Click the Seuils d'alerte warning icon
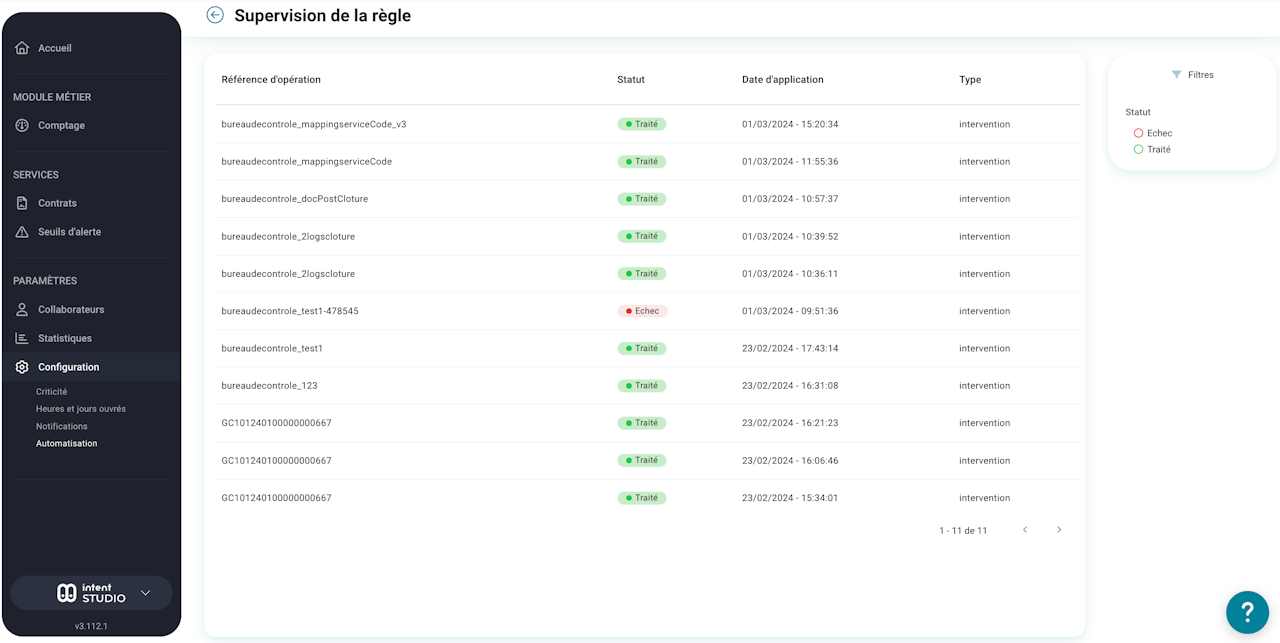 [22, 232]
